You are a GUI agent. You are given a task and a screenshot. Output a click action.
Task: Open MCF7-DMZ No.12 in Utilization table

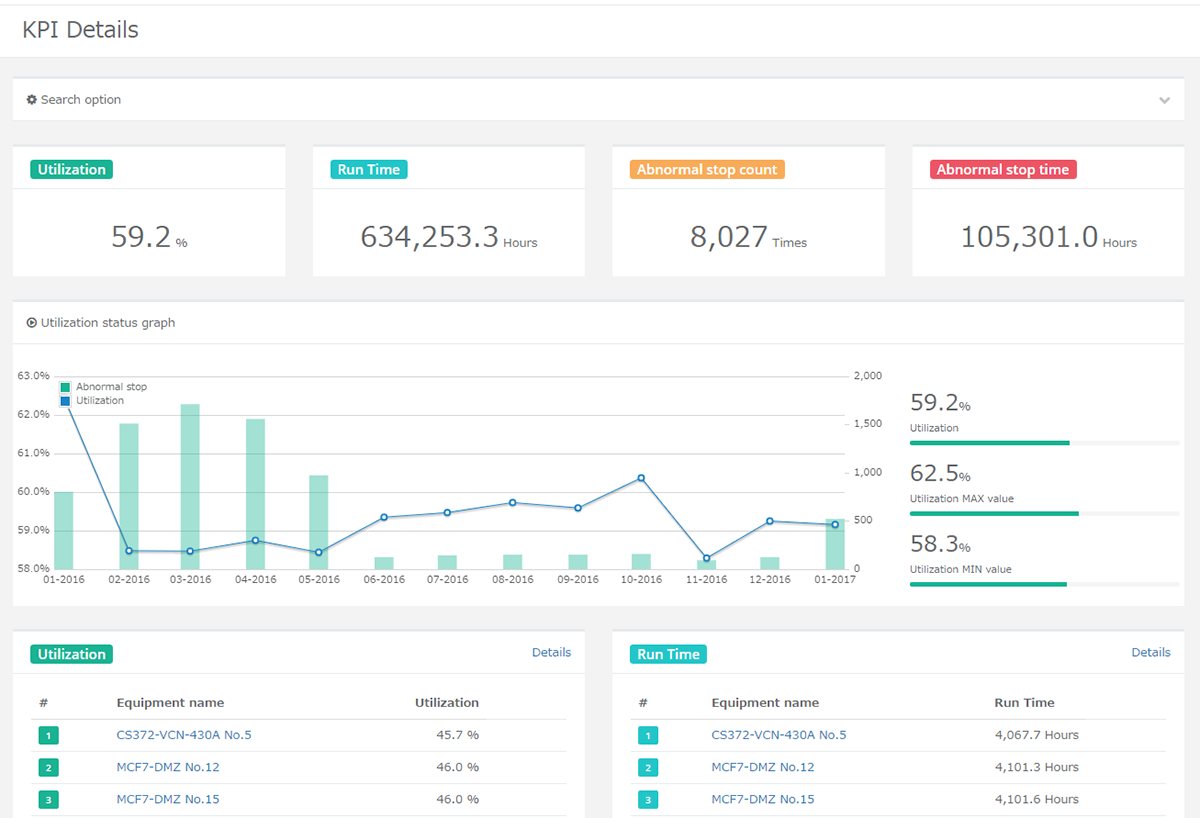168,767
